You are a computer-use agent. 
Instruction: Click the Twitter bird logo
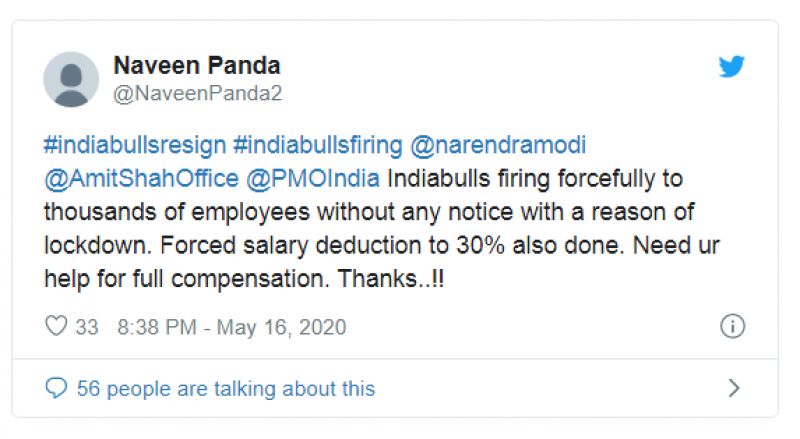[x=732, y=67]
